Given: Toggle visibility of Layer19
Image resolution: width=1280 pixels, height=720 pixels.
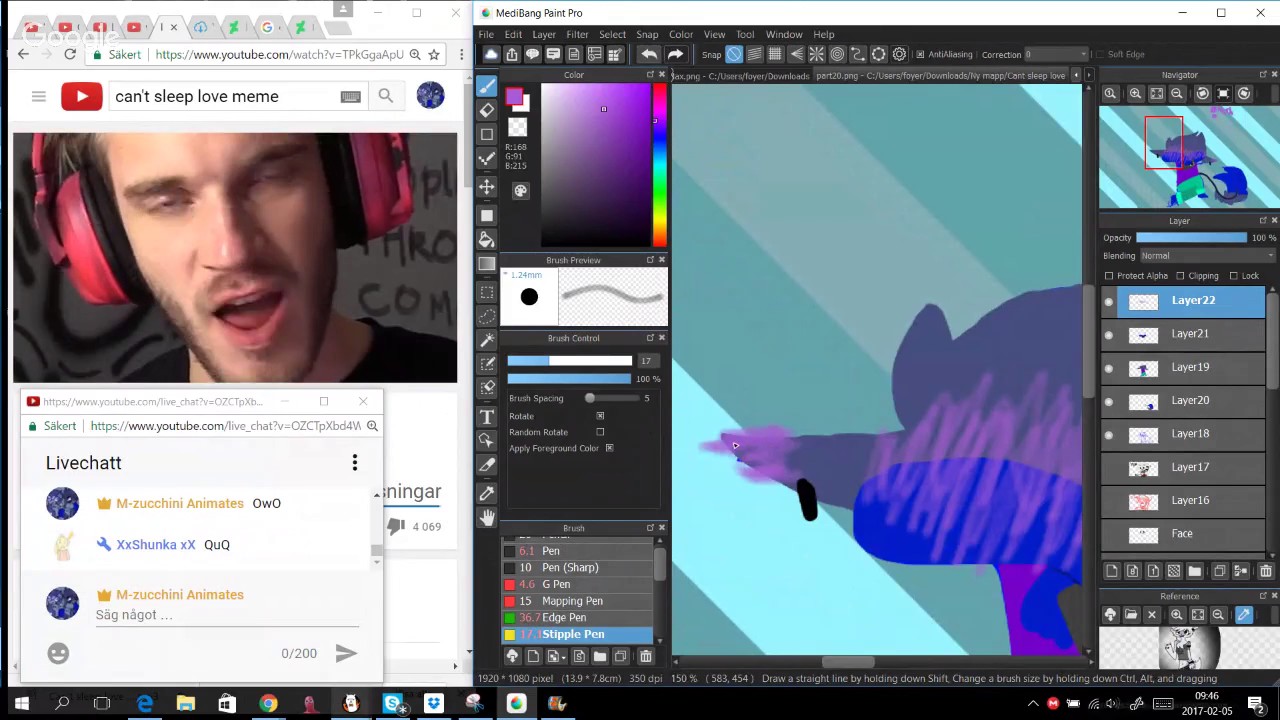Looking at the screenshot, I should tap(1108, 368).
